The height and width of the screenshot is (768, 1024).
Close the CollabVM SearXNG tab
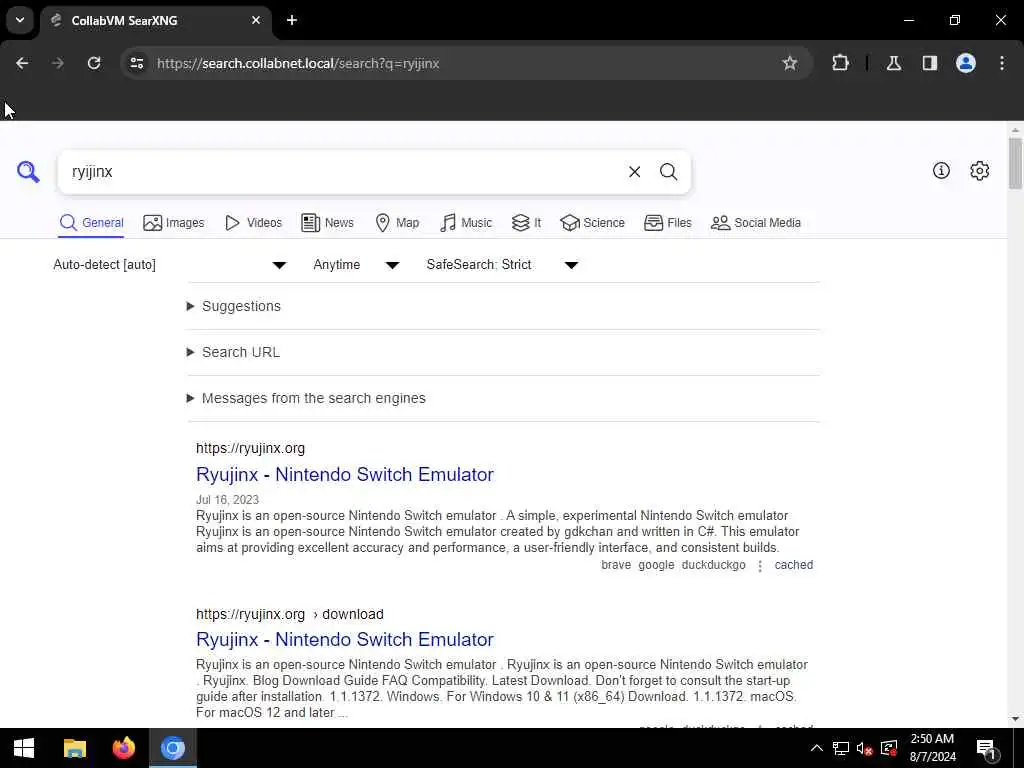click(x=256, y=20)
